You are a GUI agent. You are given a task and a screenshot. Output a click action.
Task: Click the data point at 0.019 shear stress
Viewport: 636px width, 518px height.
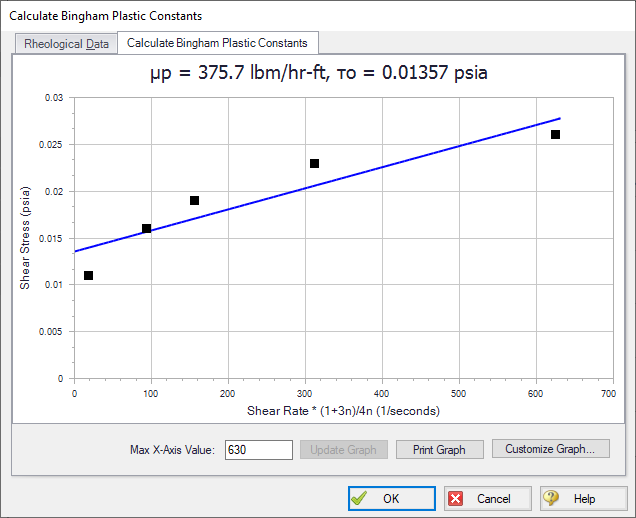click(194, 200)
